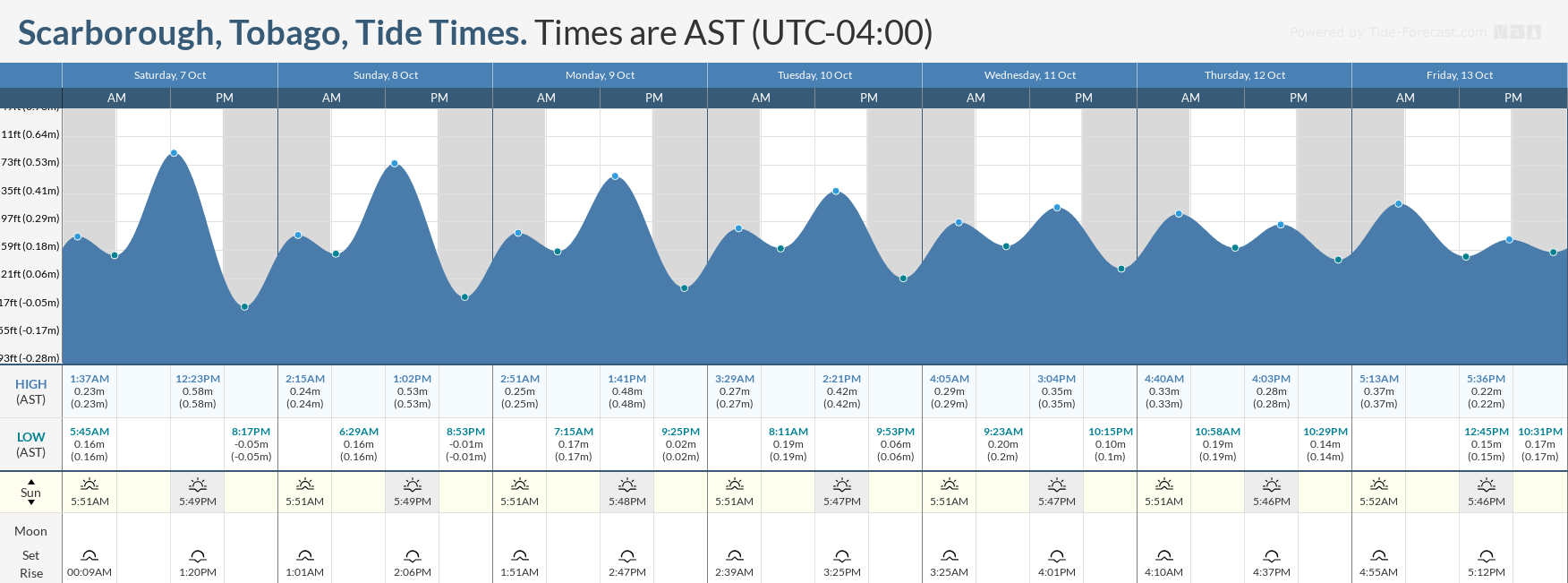Select the Saturday, 7 Oct day header
The width and height of the screenshot is (1568, 583).
pos(170,75)
